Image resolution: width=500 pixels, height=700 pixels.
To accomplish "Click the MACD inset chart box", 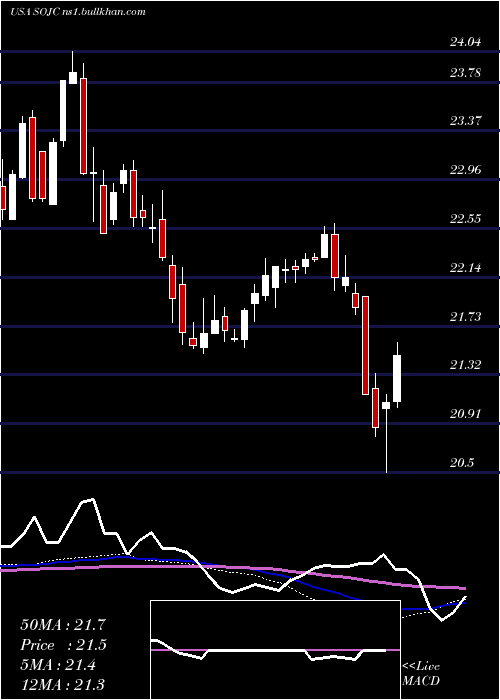I will click(275, 650).
